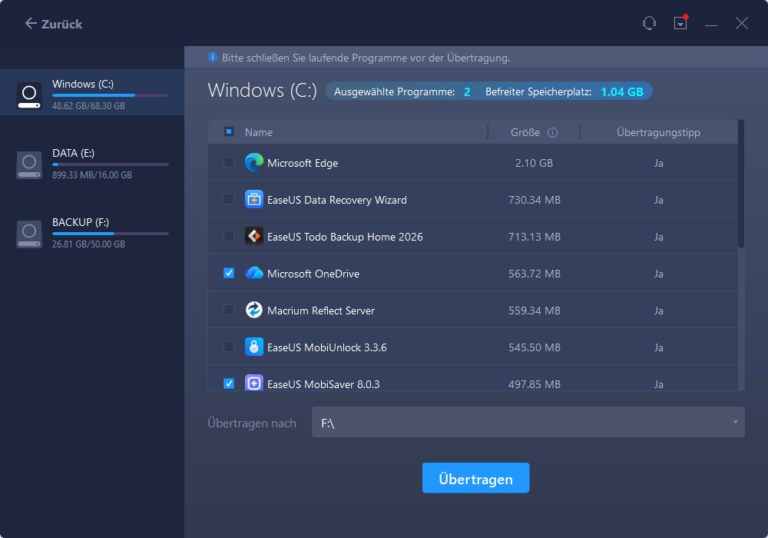Click the 713.13 MB size value

pyautogui.click(x=534, y=237)
